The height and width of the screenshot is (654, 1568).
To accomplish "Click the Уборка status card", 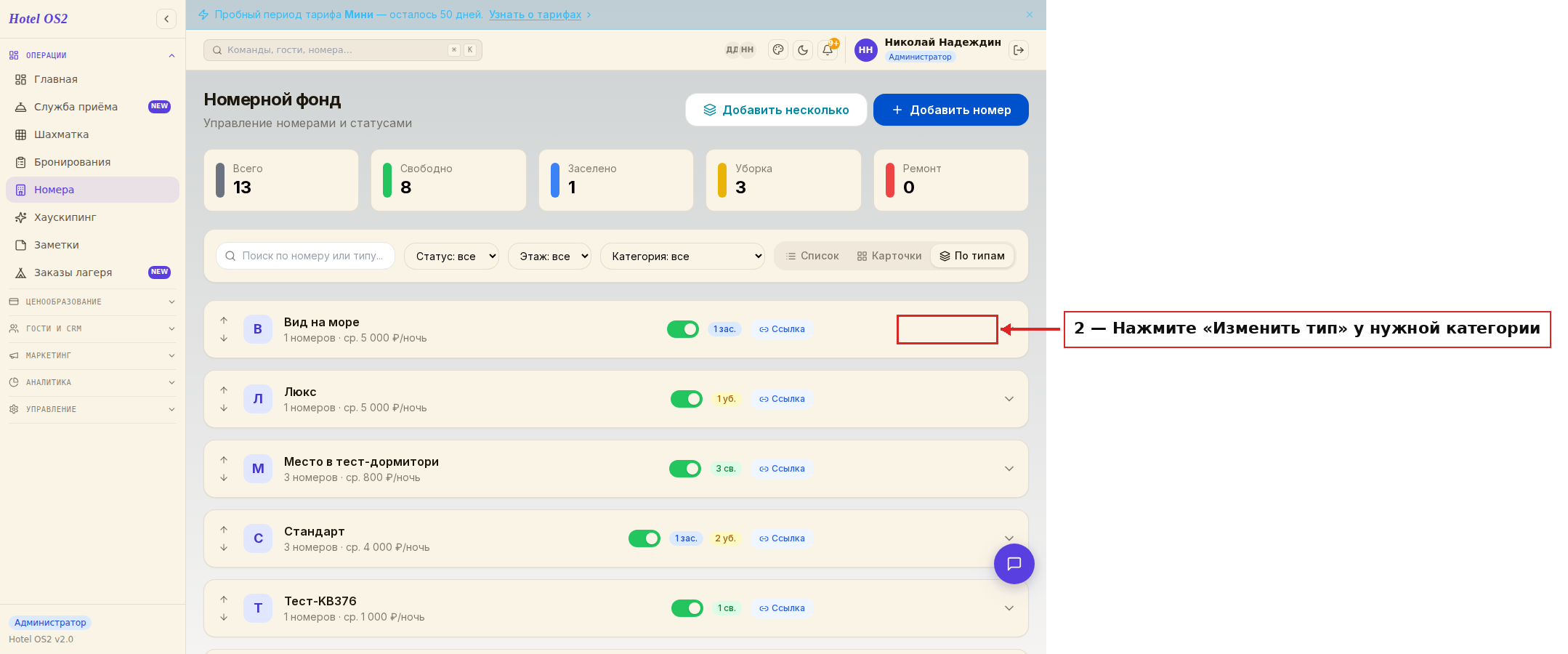I will [783, 180].
